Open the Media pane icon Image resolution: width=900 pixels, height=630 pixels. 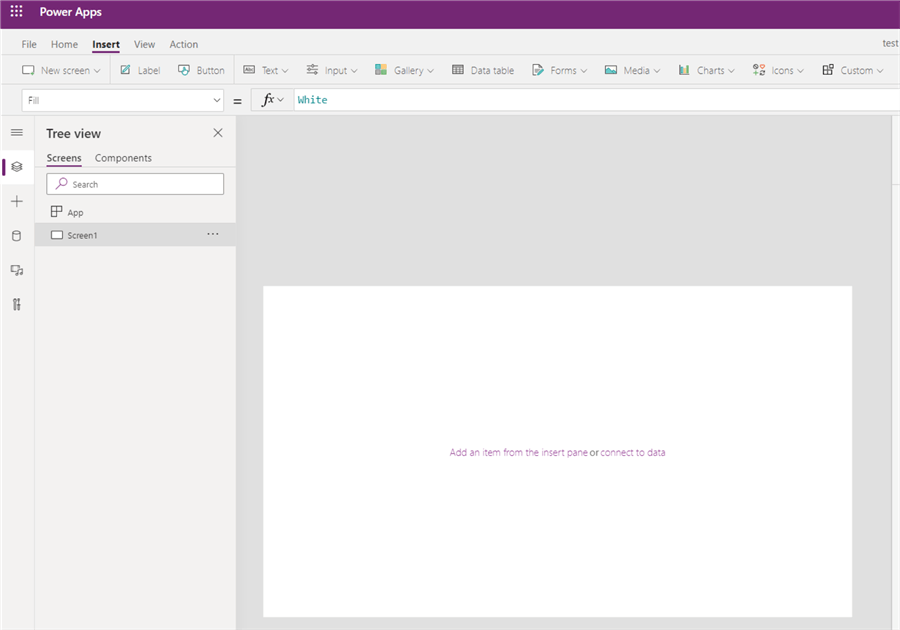(x=17, y=270)
